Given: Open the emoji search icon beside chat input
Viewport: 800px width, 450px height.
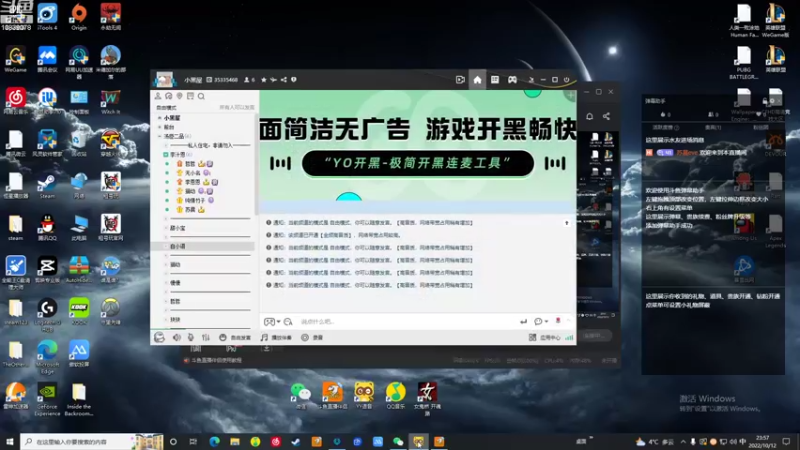Looking at the screenshot, I should tap(288, 321).
